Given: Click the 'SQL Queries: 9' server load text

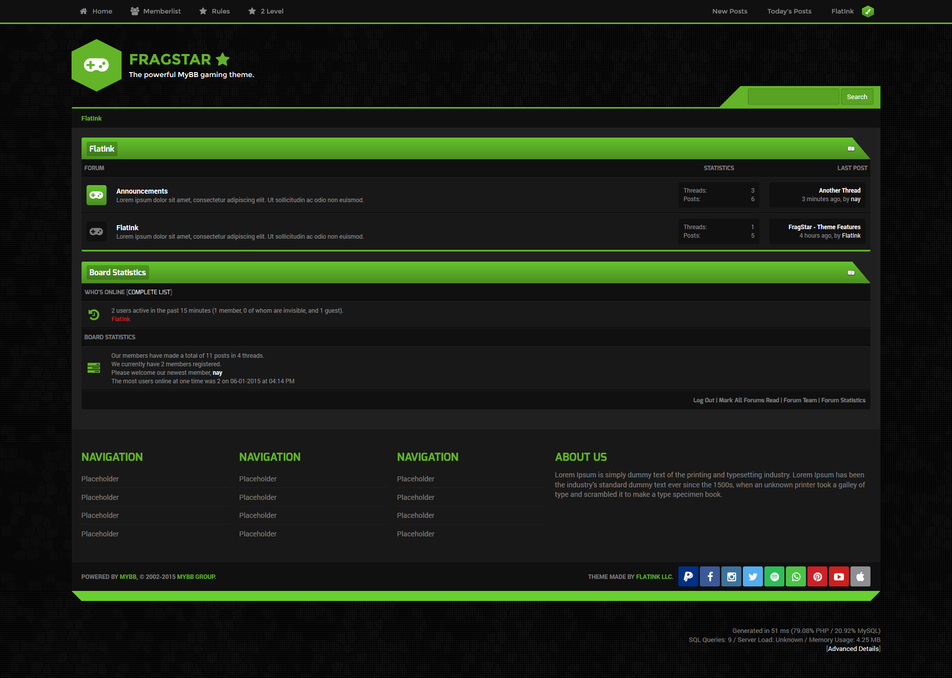Looking at the screenshot, I should coord(784,640).
